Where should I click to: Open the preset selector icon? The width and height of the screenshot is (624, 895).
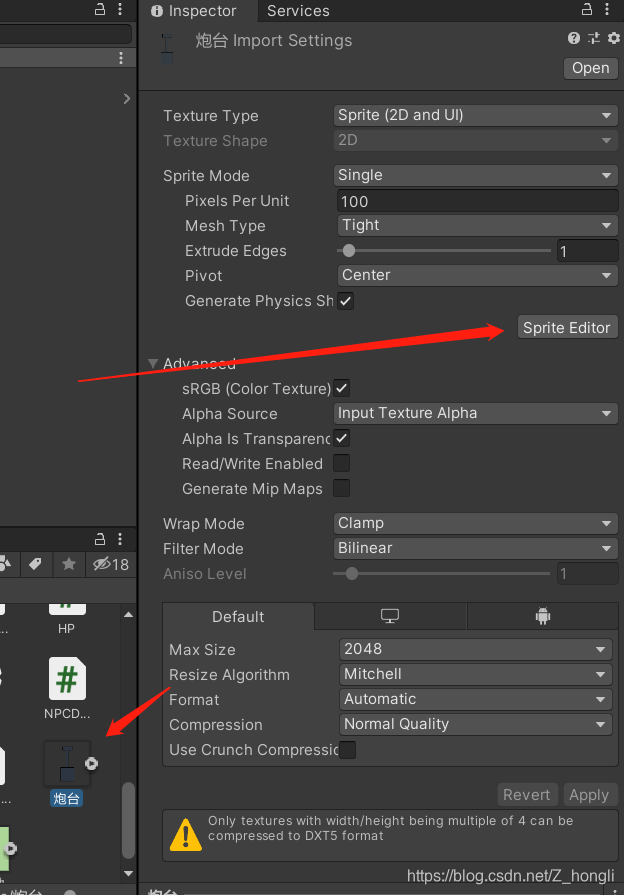(x=594, y=38)
